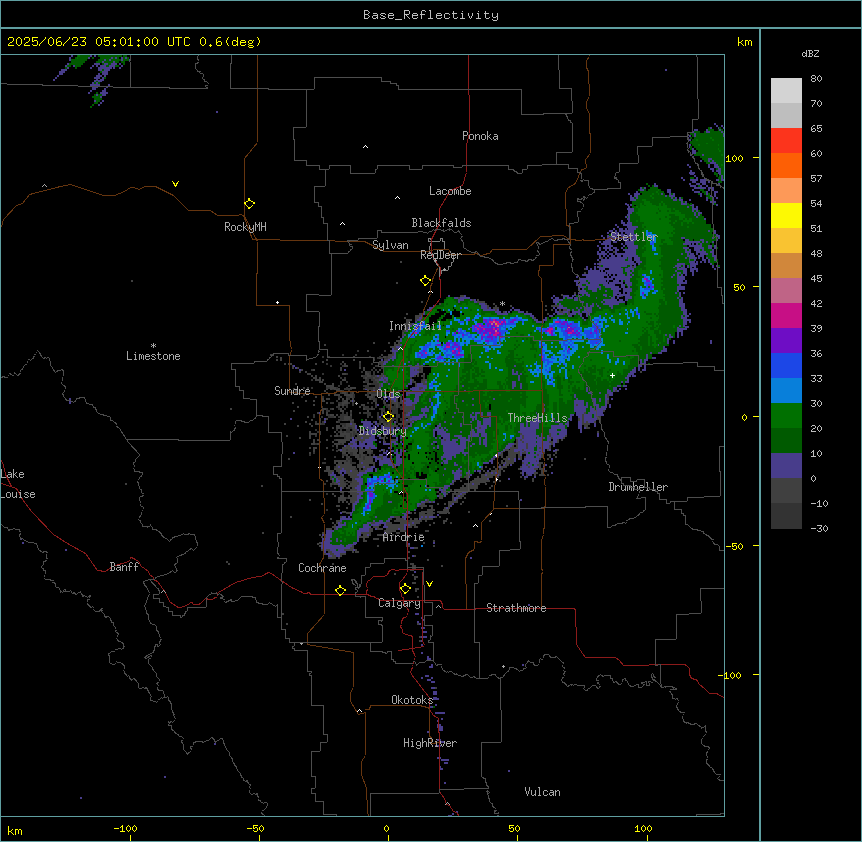Click the 80 value in dBZ legend

[816, 79]
